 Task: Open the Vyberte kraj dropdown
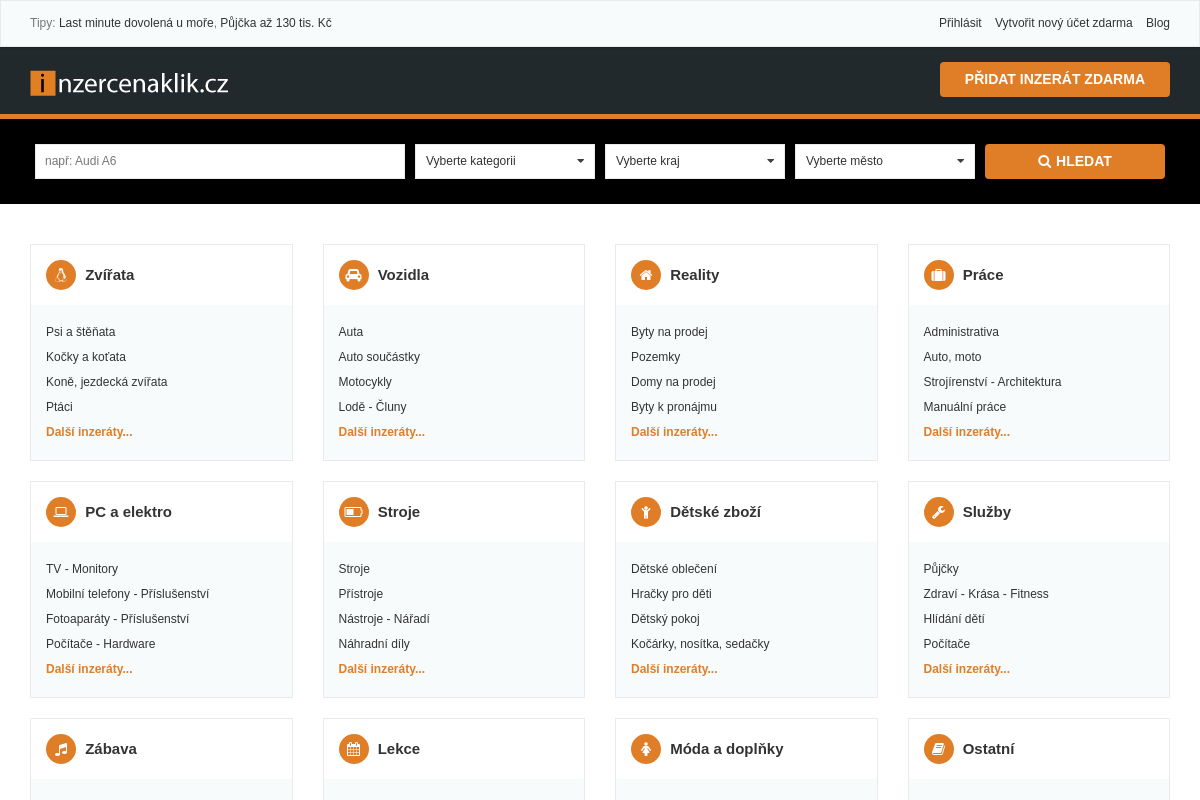(695, 161)
